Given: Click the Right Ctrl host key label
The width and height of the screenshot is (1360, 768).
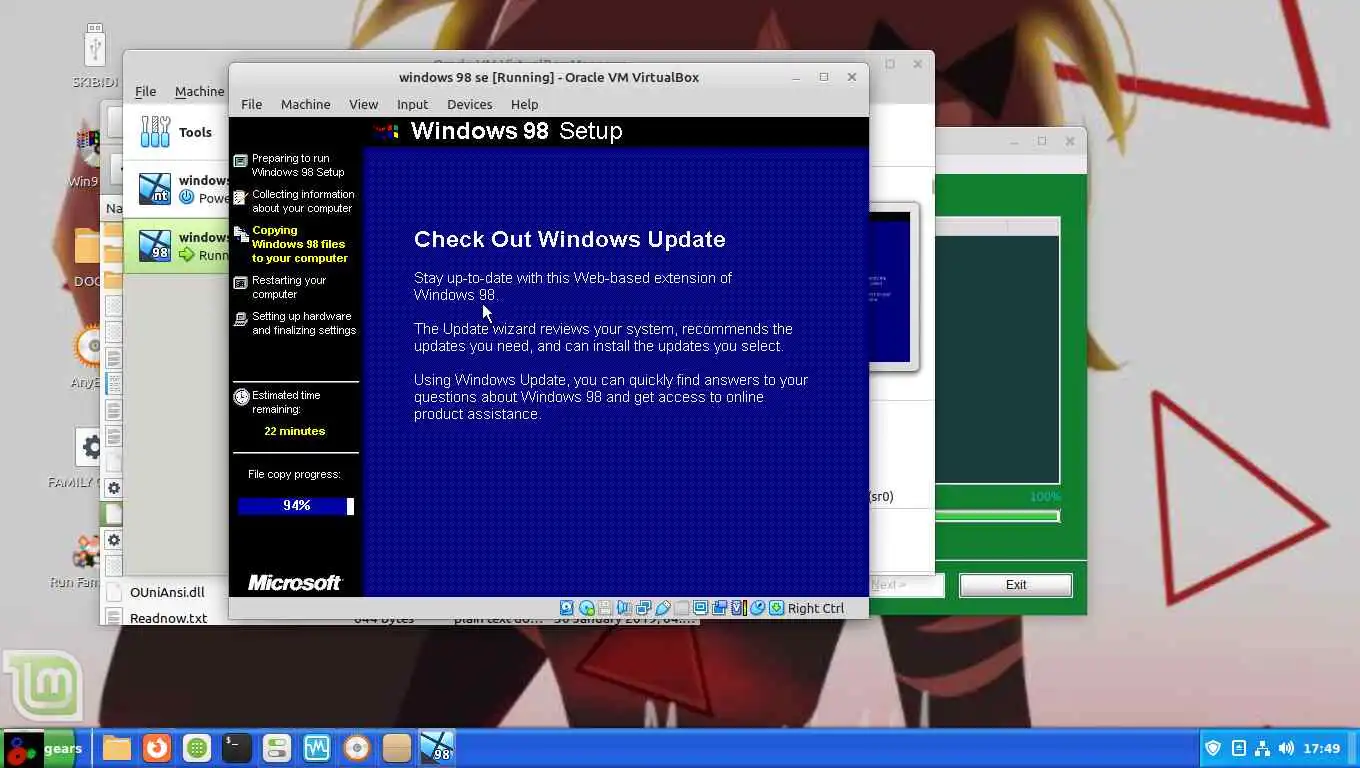Looking at the screenshot, I should pos(815,608).
